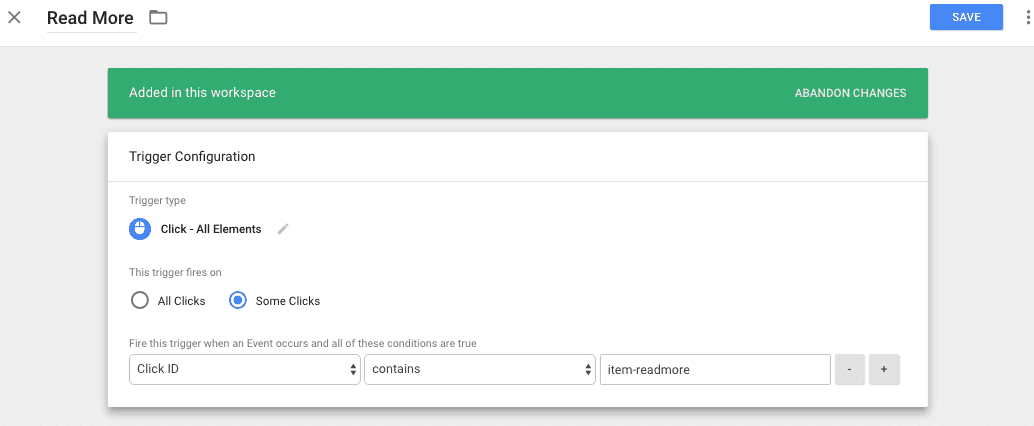
Task: Remove the condition with the minus button
Action: pos(849,369)
